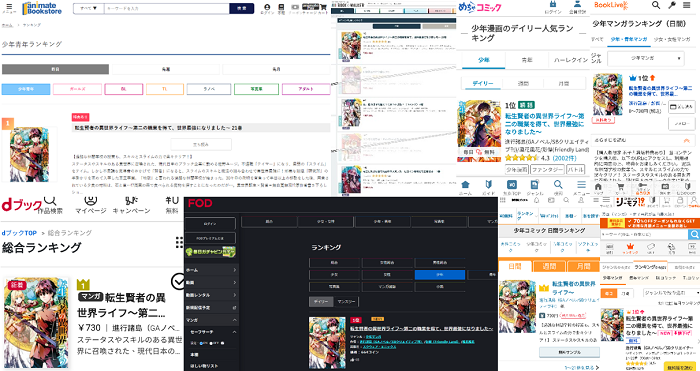Click the dBook logo
Screen dimensions: 700x371
(21, 205)
